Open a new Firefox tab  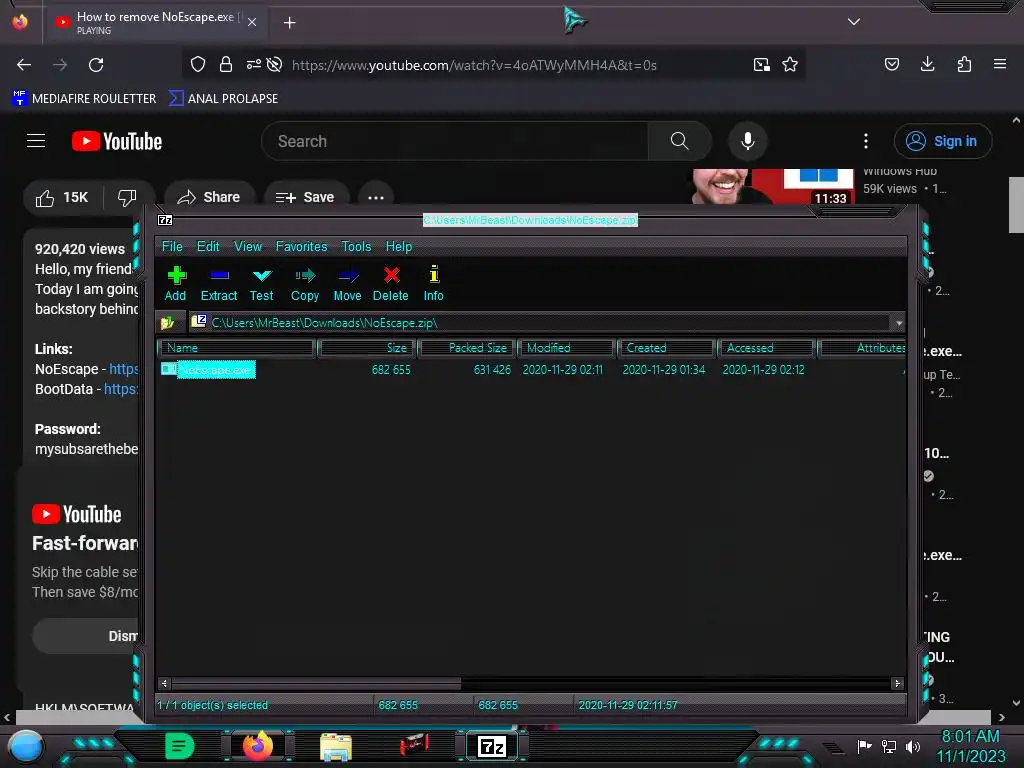[289, 23]
